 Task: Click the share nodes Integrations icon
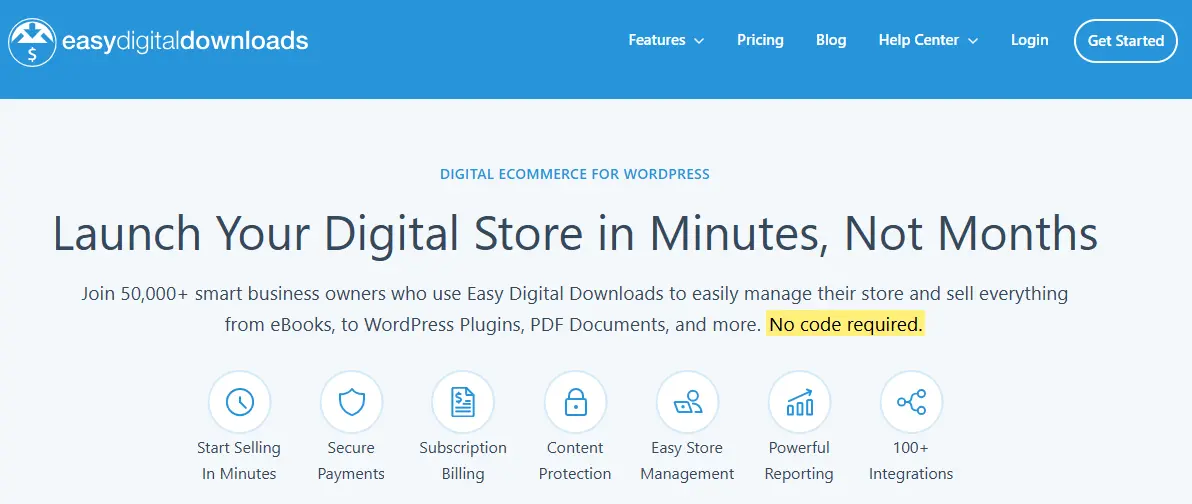[911, 401]
